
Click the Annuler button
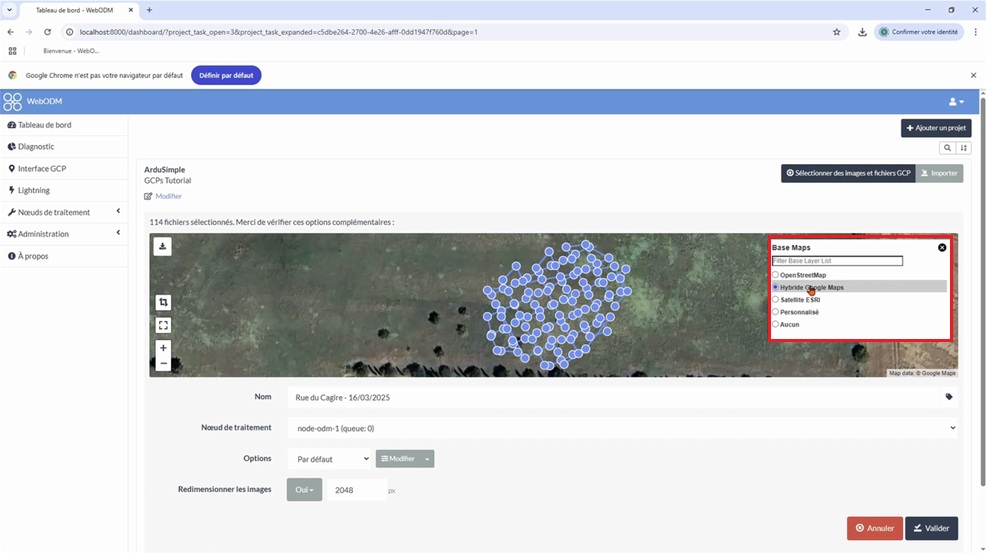pos(875,528)
